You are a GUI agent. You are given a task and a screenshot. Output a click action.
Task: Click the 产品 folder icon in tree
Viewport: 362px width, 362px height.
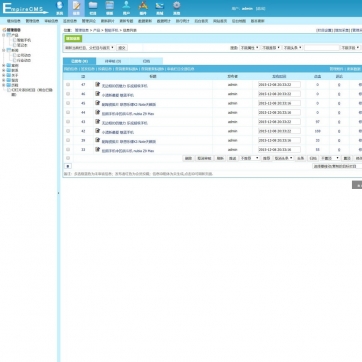point(8,35)
